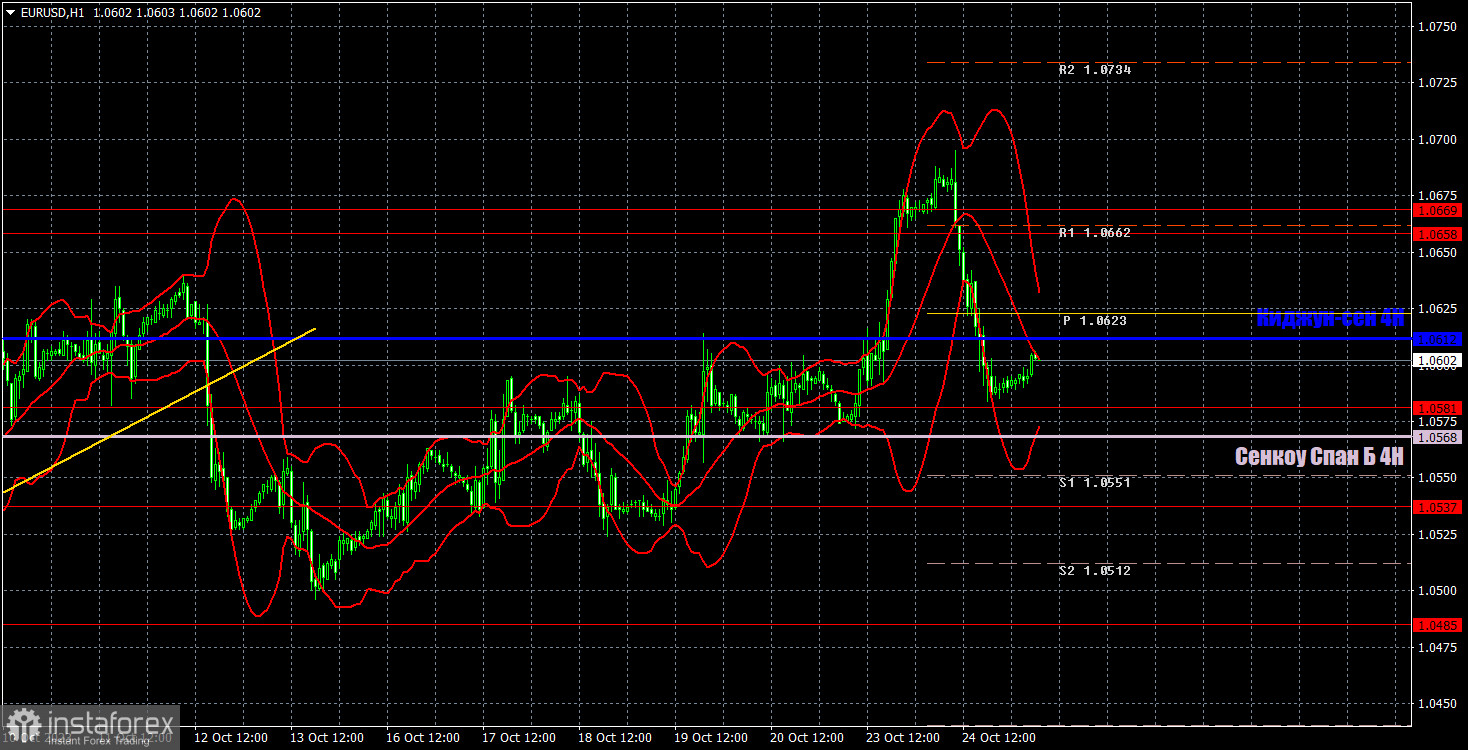Select the Сенкоу Спан Б 4H label
Viewport: 1468px width, 750px height.
point(1319,457)
